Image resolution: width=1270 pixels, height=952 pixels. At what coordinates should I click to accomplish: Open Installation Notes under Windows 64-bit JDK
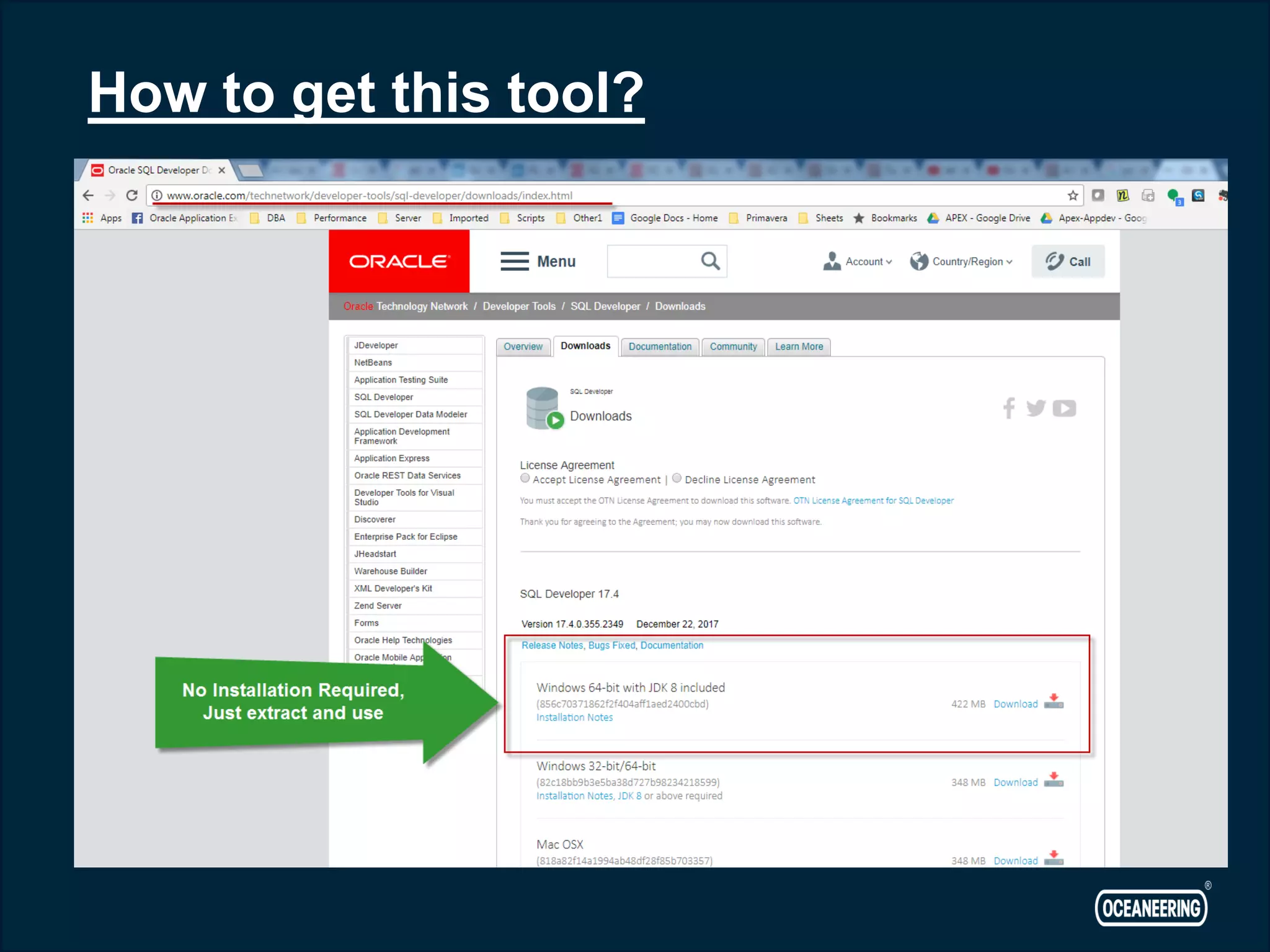tap(574, 717)
